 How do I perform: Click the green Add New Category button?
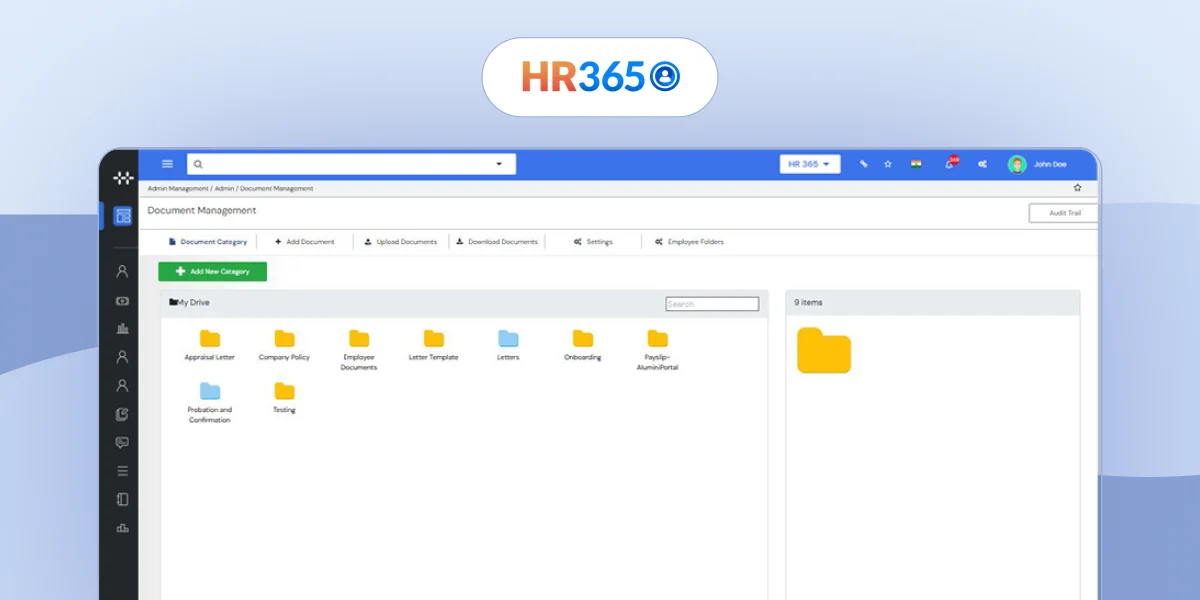(212, 271)
